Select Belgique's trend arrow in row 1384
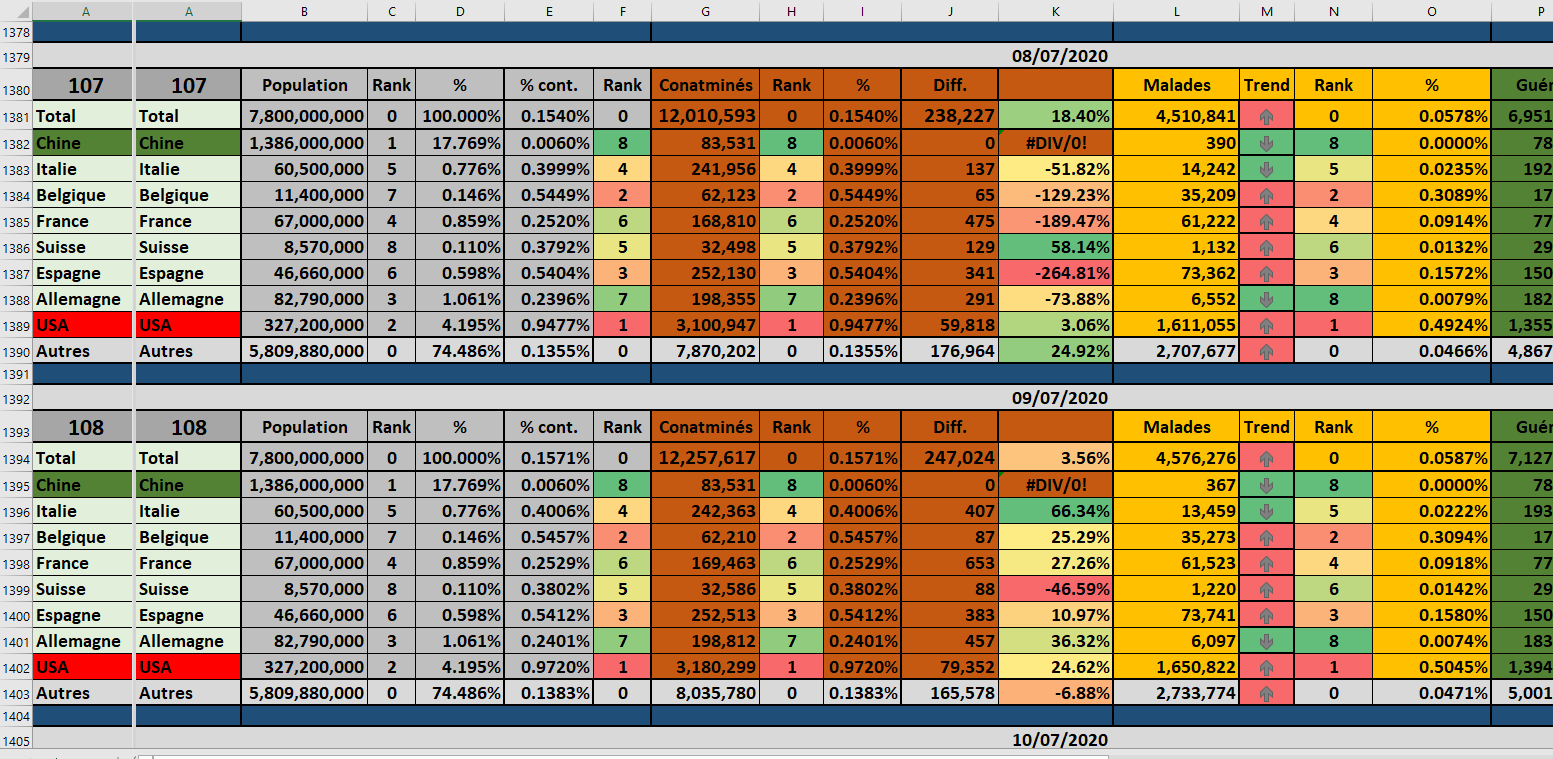This screenshot has height=759, width=1553. 1266,195
